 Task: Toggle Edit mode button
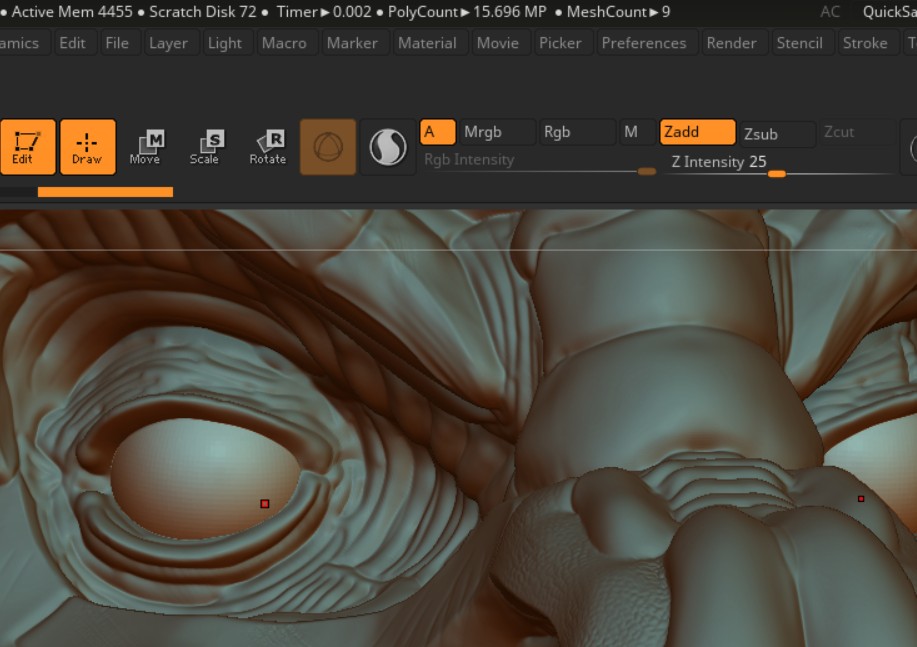point(27,147)
